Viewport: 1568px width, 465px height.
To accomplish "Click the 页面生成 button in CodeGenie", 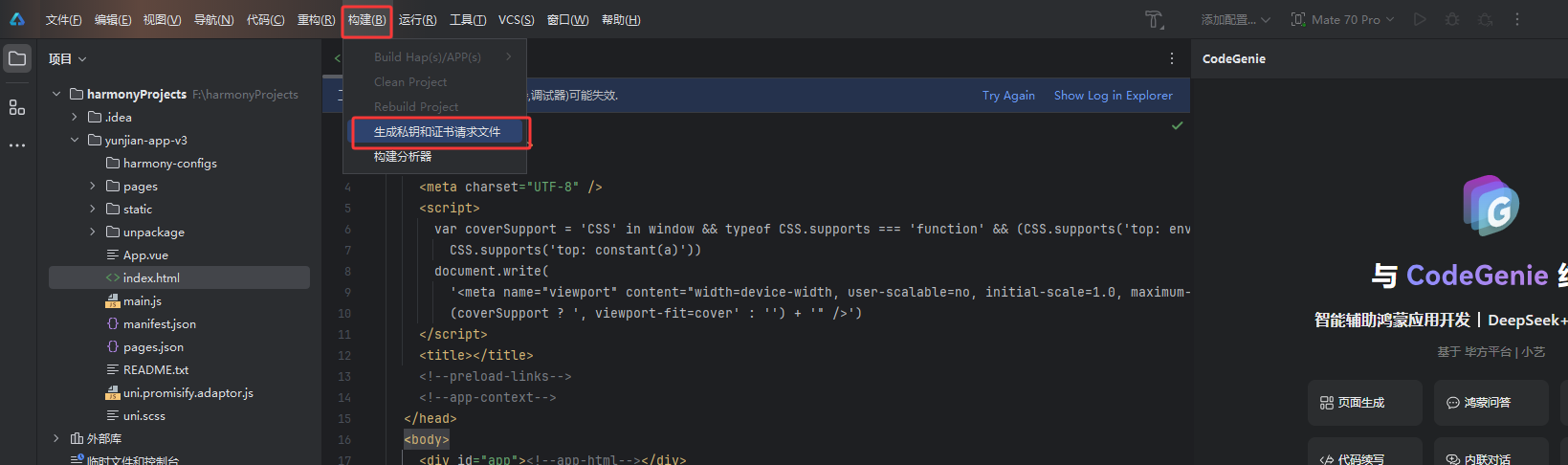I will (1364, 403).
